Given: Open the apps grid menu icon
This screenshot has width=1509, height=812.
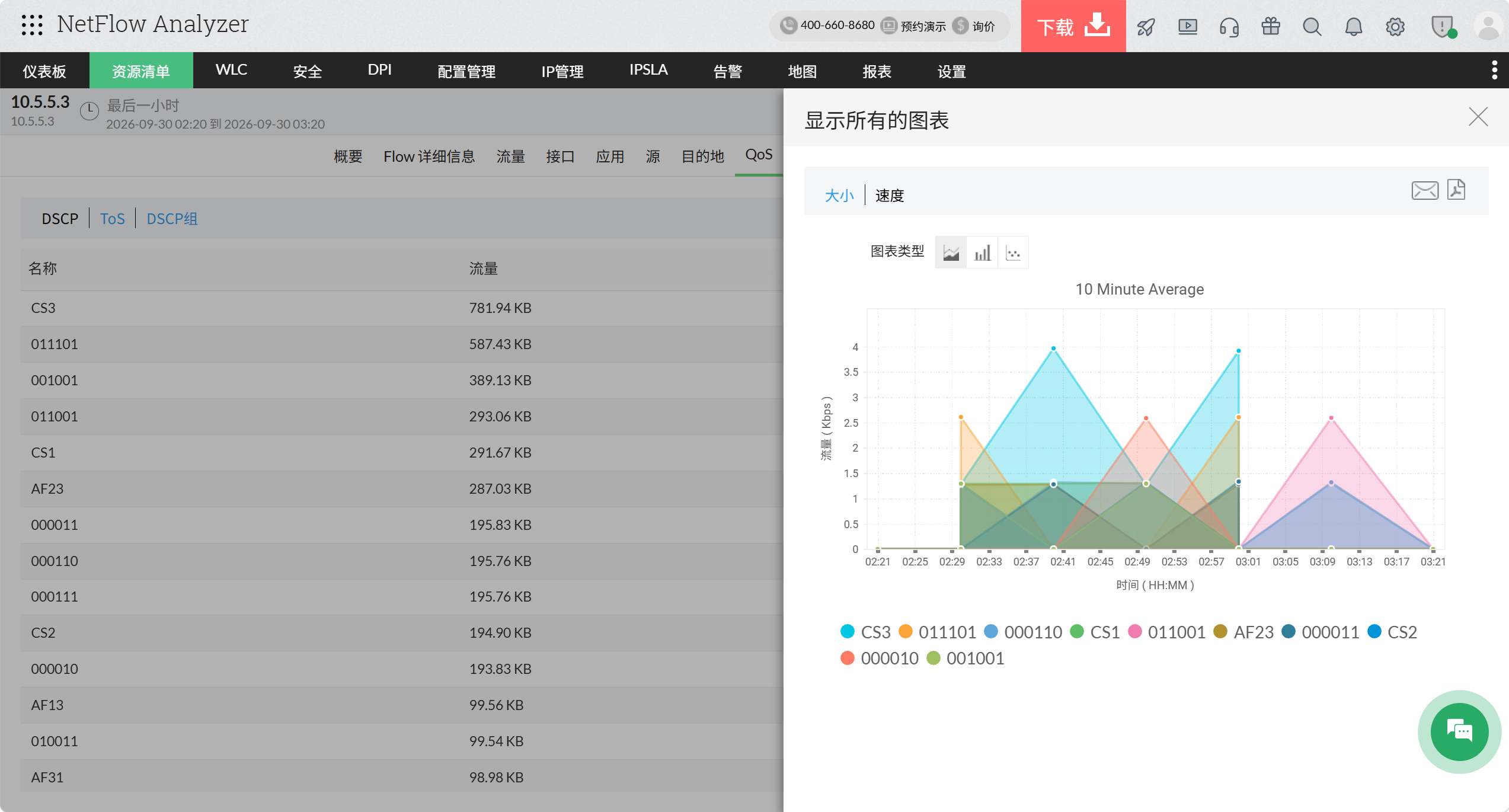Looking at the screenshot, I should point(32,25).
